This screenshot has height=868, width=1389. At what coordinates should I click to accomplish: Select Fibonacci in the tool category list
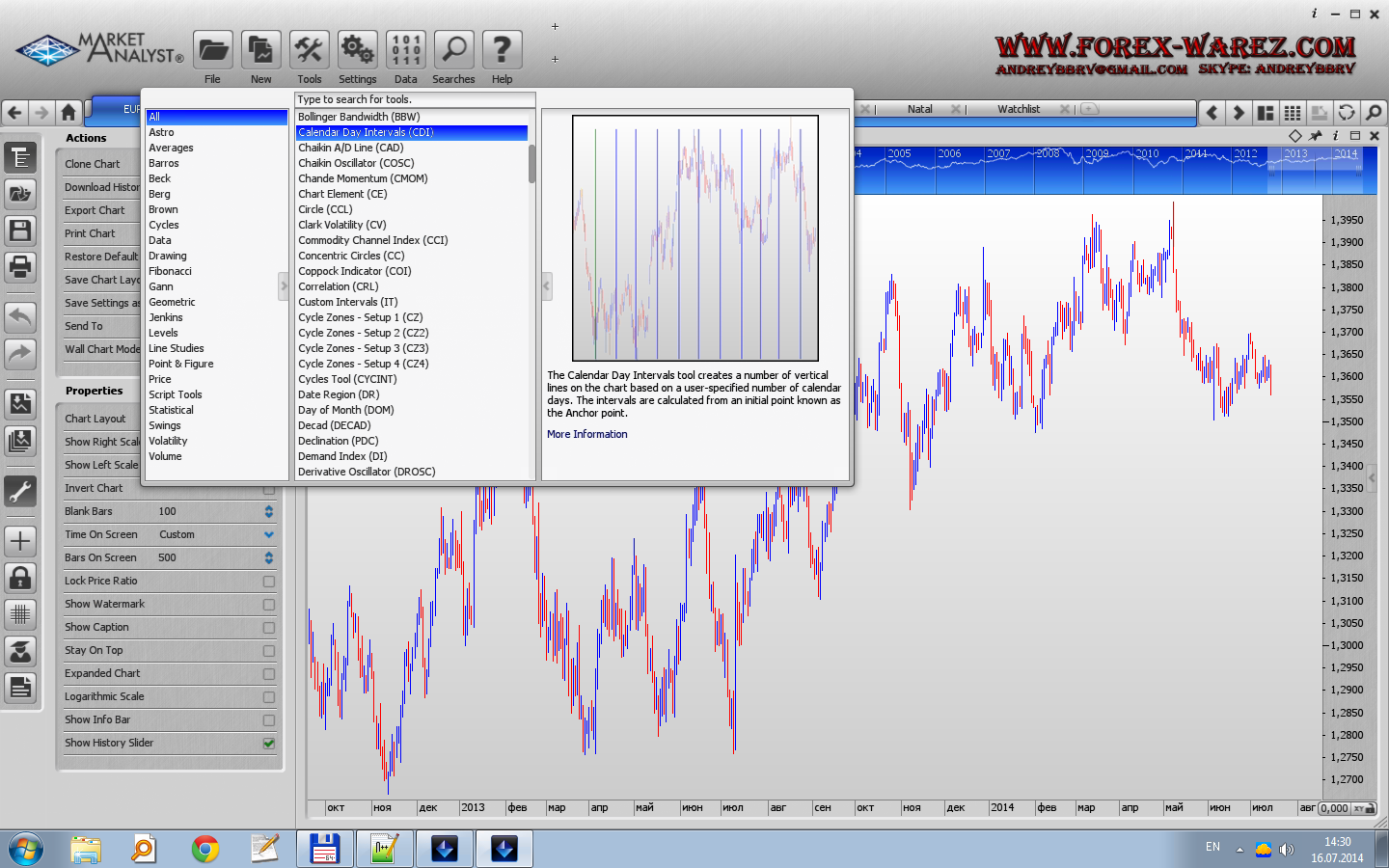pyautogui.click(x=171, y=272)
